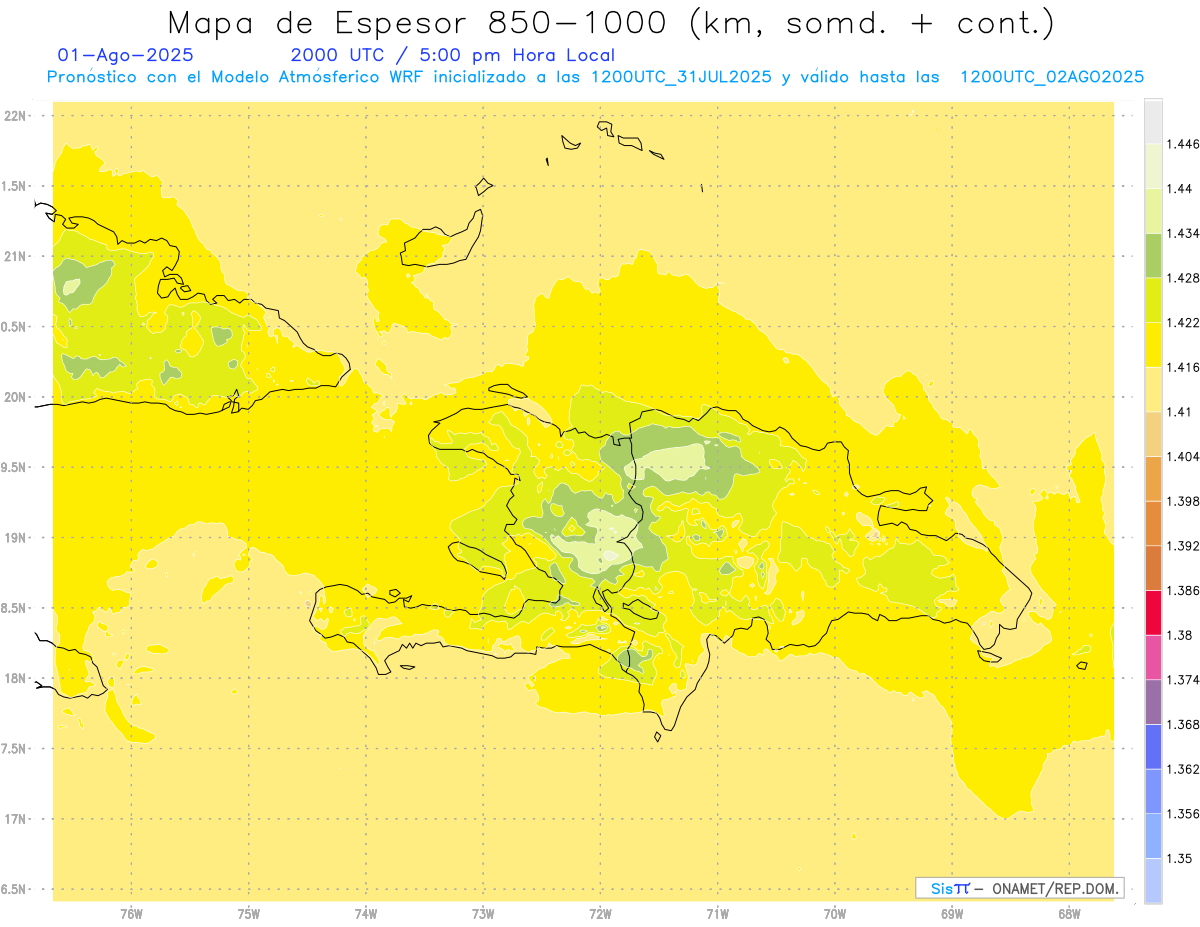The width and height of the screenshot is (1200, 927).
Task: Click the "72W" longitude axis label
Action: coord(600,913)
